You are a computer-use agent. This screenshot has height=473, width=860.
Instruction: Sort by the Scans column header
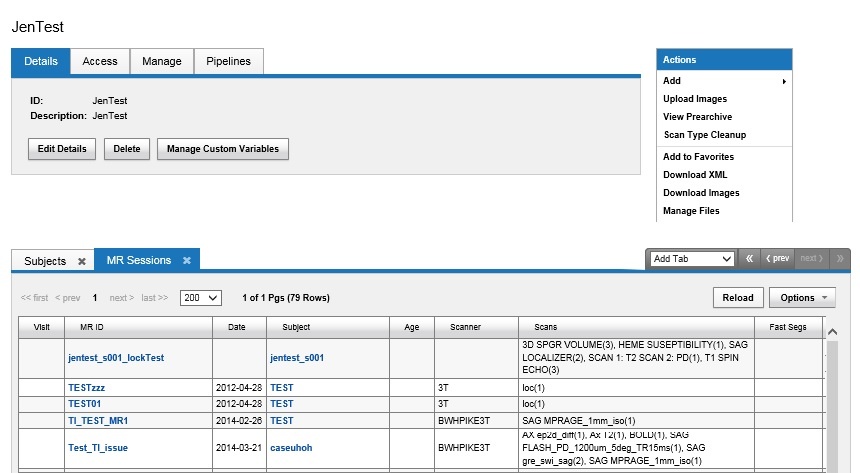636,327
